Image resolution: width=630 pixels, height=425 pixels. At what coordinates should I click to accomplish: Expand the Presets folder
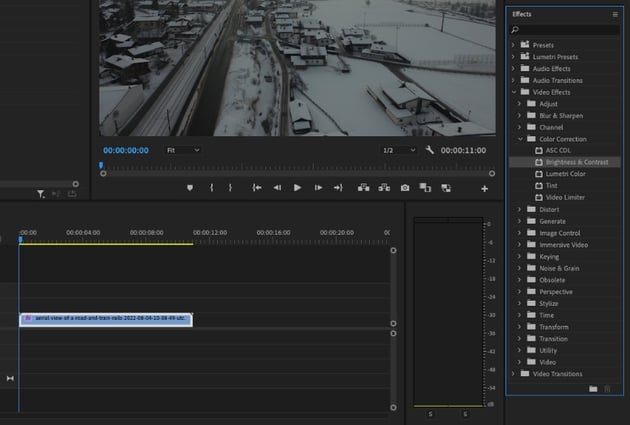point(513,45)
